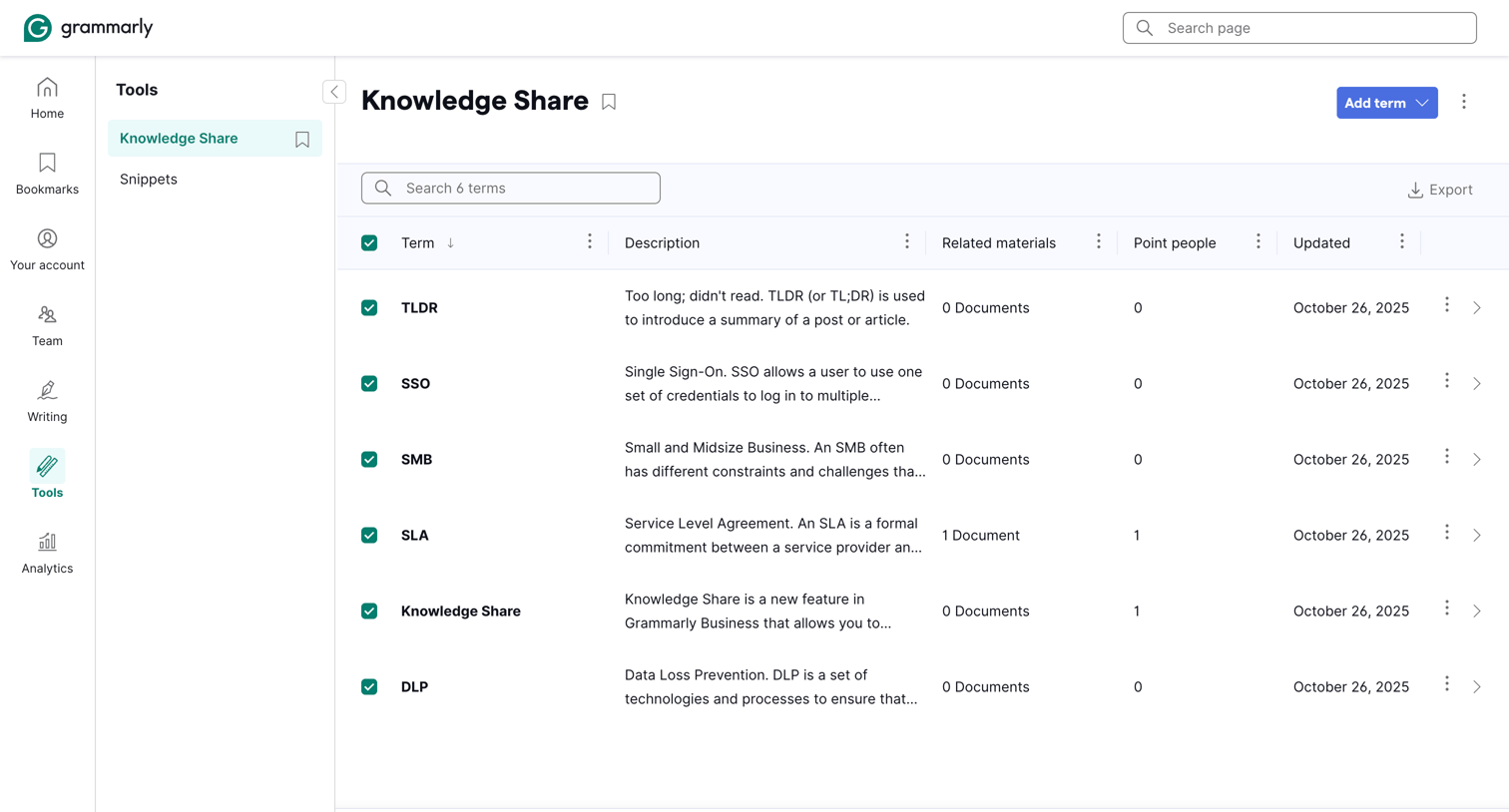Expand the DLP row chevron

[x=1477, y=687]
